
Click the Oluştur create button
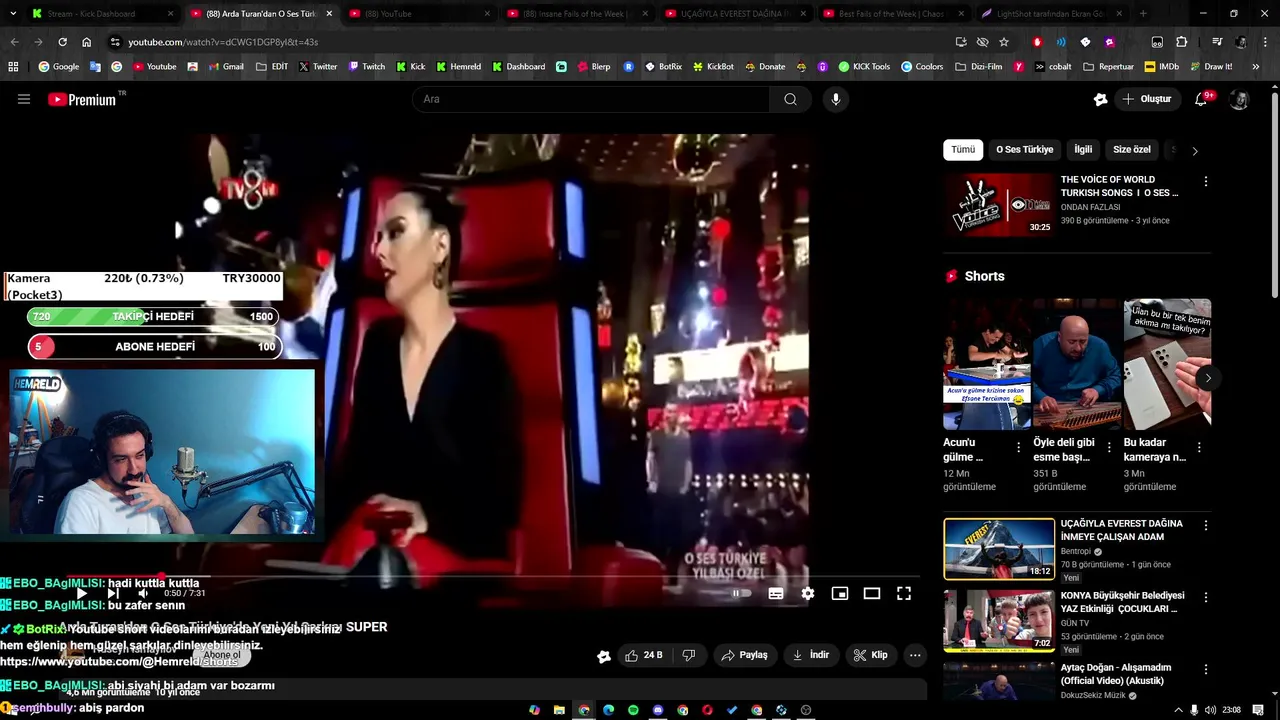coord(1146,99)
